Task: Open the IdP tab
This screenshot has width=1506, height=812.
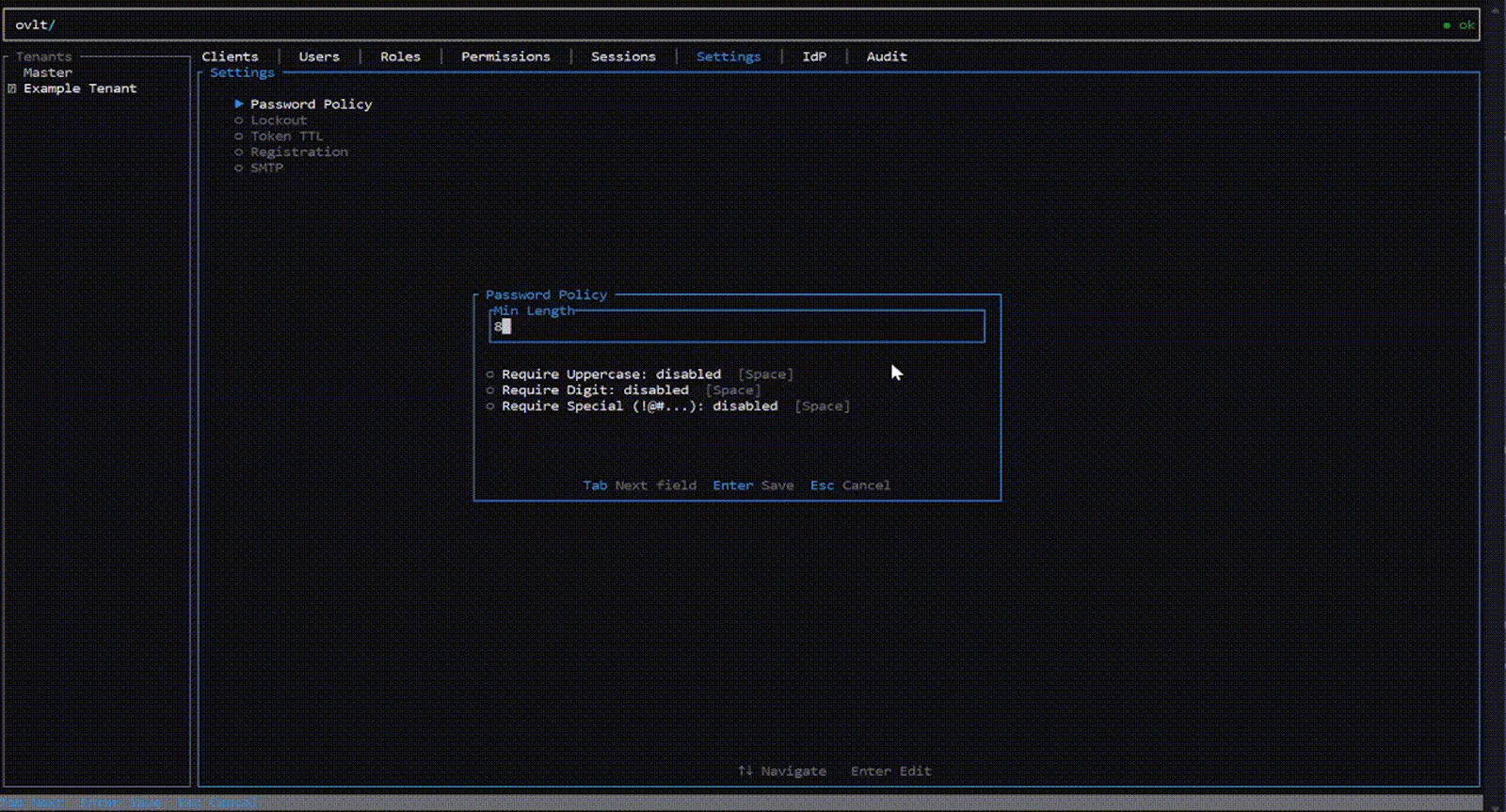Action: pos(814,56)
